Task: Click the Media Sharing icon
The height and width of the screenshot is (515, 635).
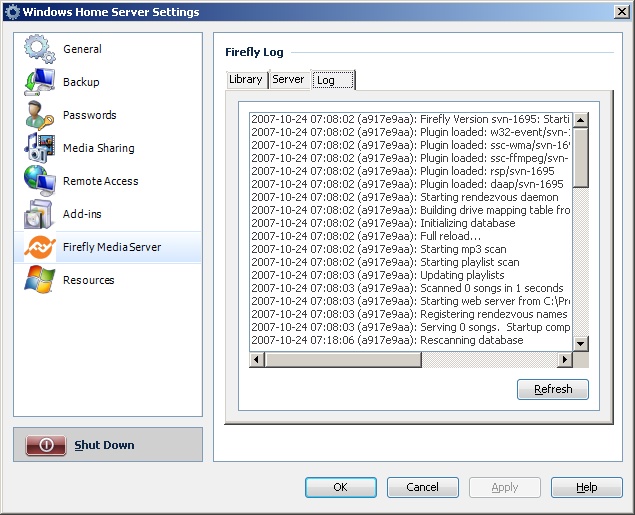Action: [39, 148]
